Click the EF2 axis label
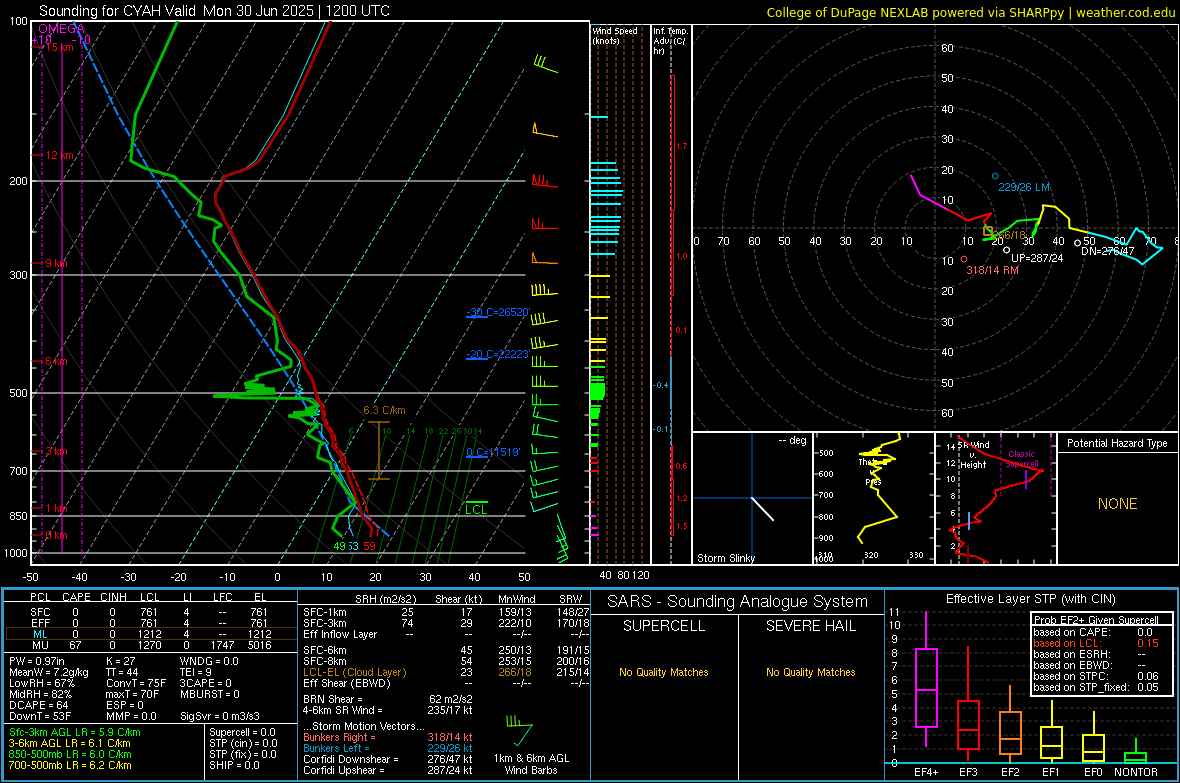Viewport: 1180px width, 783px height. 1010,772
